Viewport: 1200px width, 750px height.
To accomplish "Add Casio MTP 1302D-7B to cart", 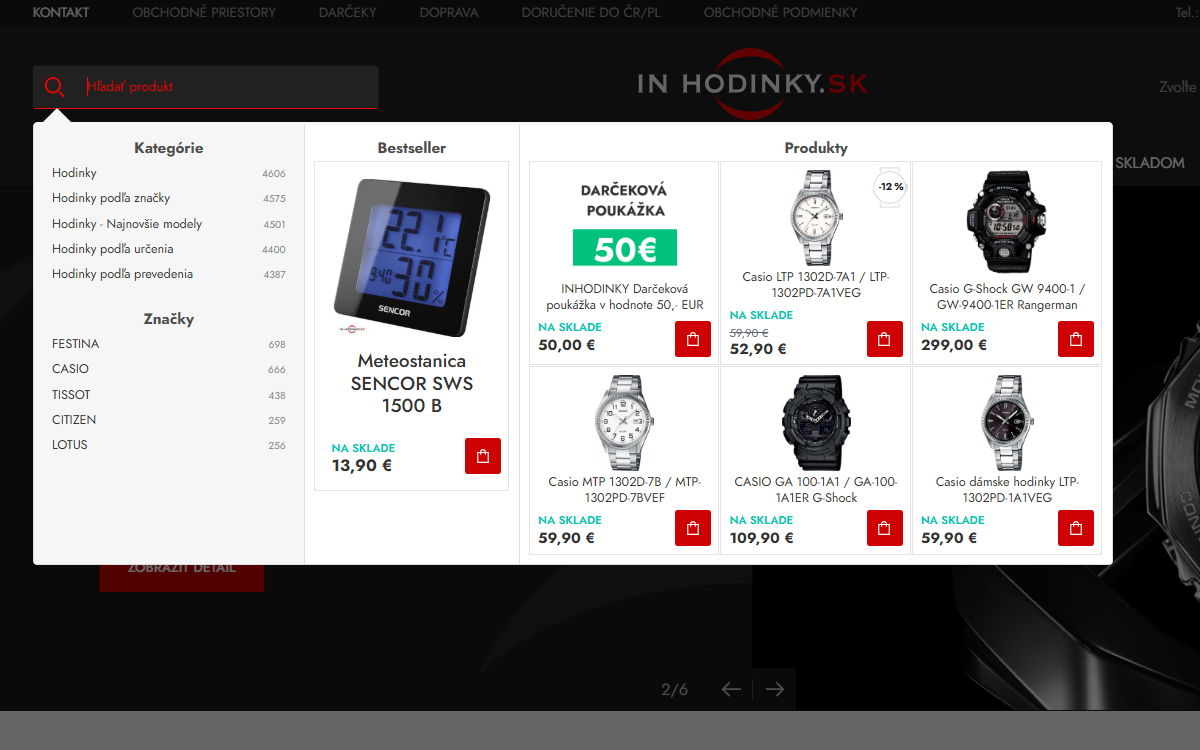I will (692, 528).
